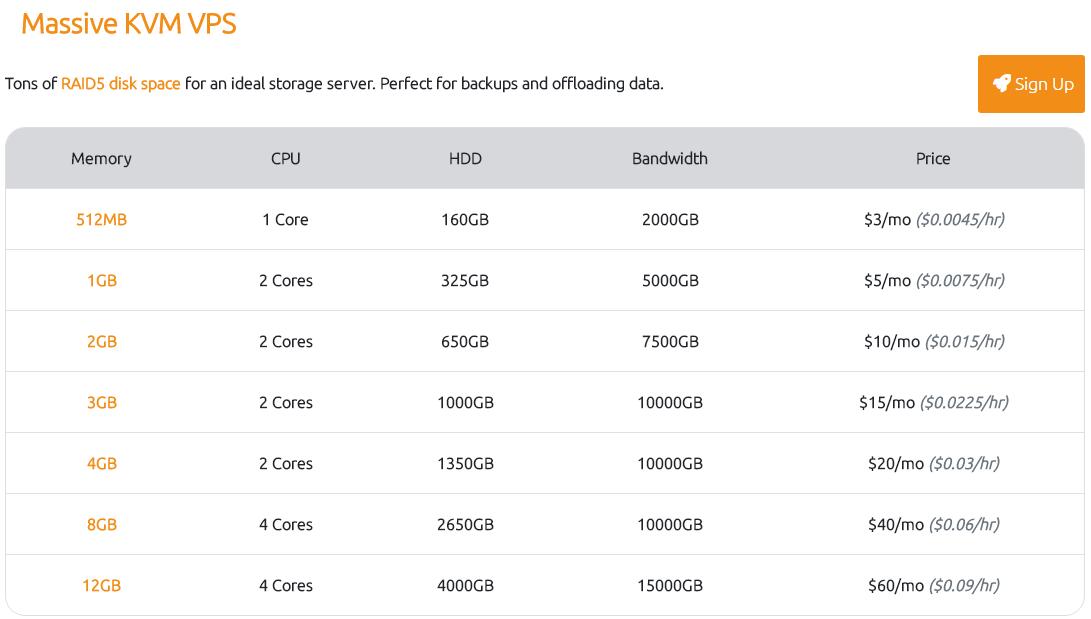Select the 1GB plan

tap(101, 281)
